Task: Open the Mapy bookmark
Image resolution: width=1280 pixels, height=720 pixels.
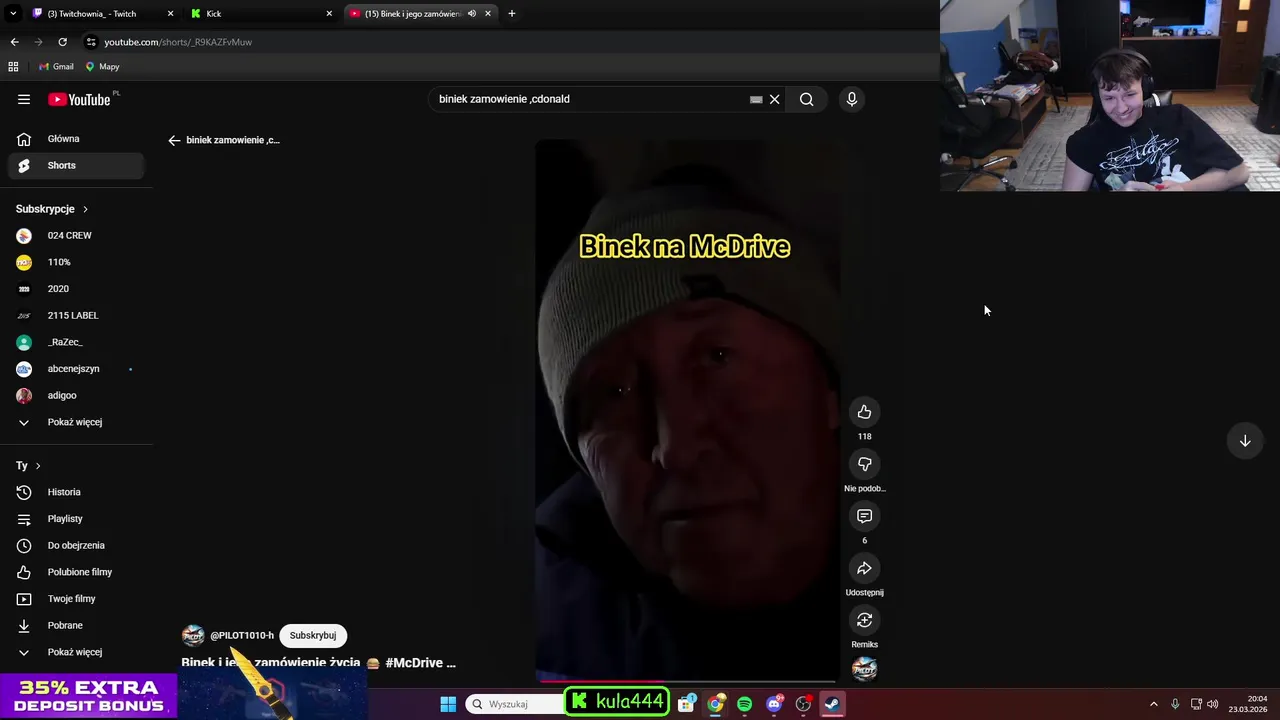Action: [102, 67]
